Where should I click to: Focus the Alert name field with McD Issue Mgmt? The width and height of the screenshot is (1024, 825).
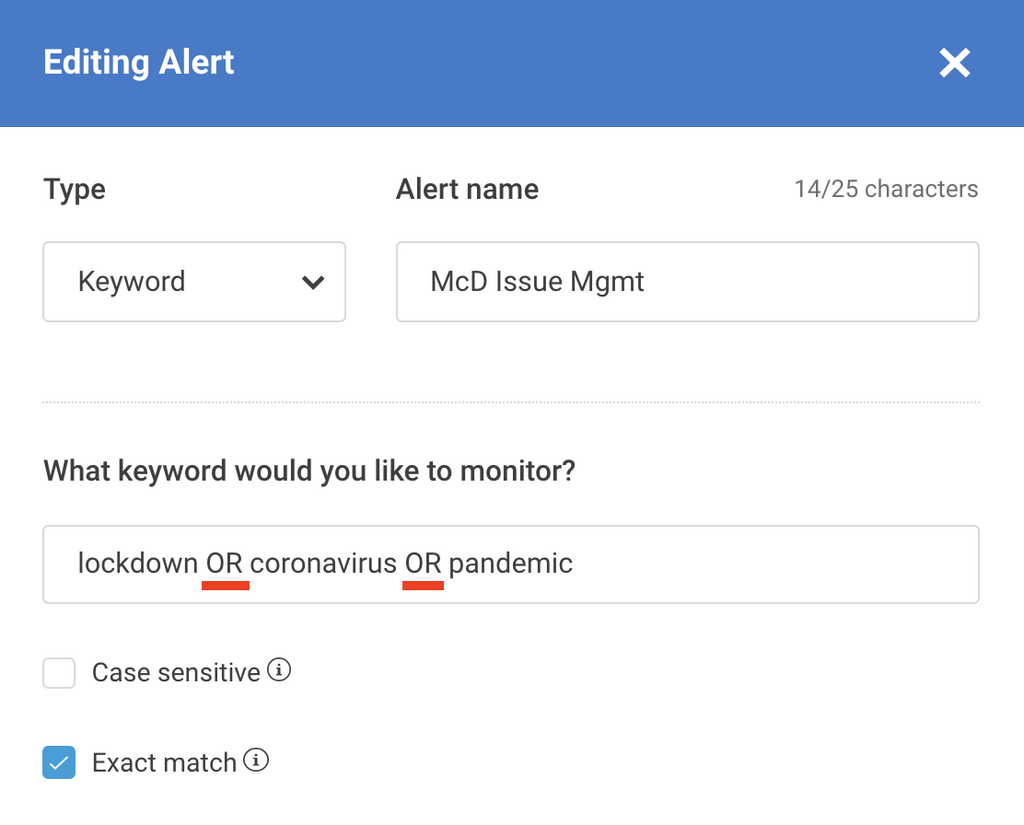coord(687,281)
